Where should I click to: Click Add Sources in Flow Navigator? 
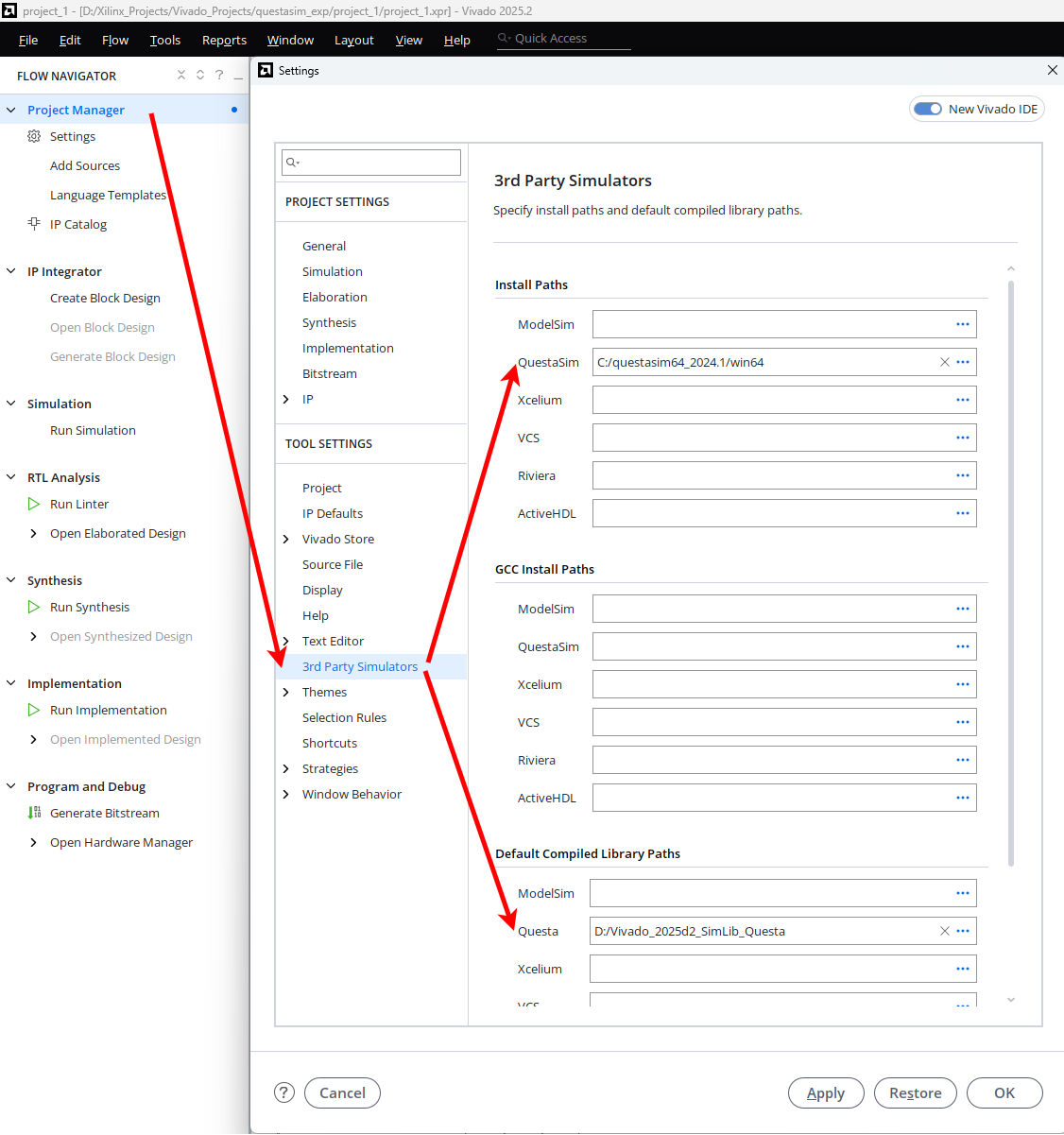pyautogui.click(x=85, y=165)
